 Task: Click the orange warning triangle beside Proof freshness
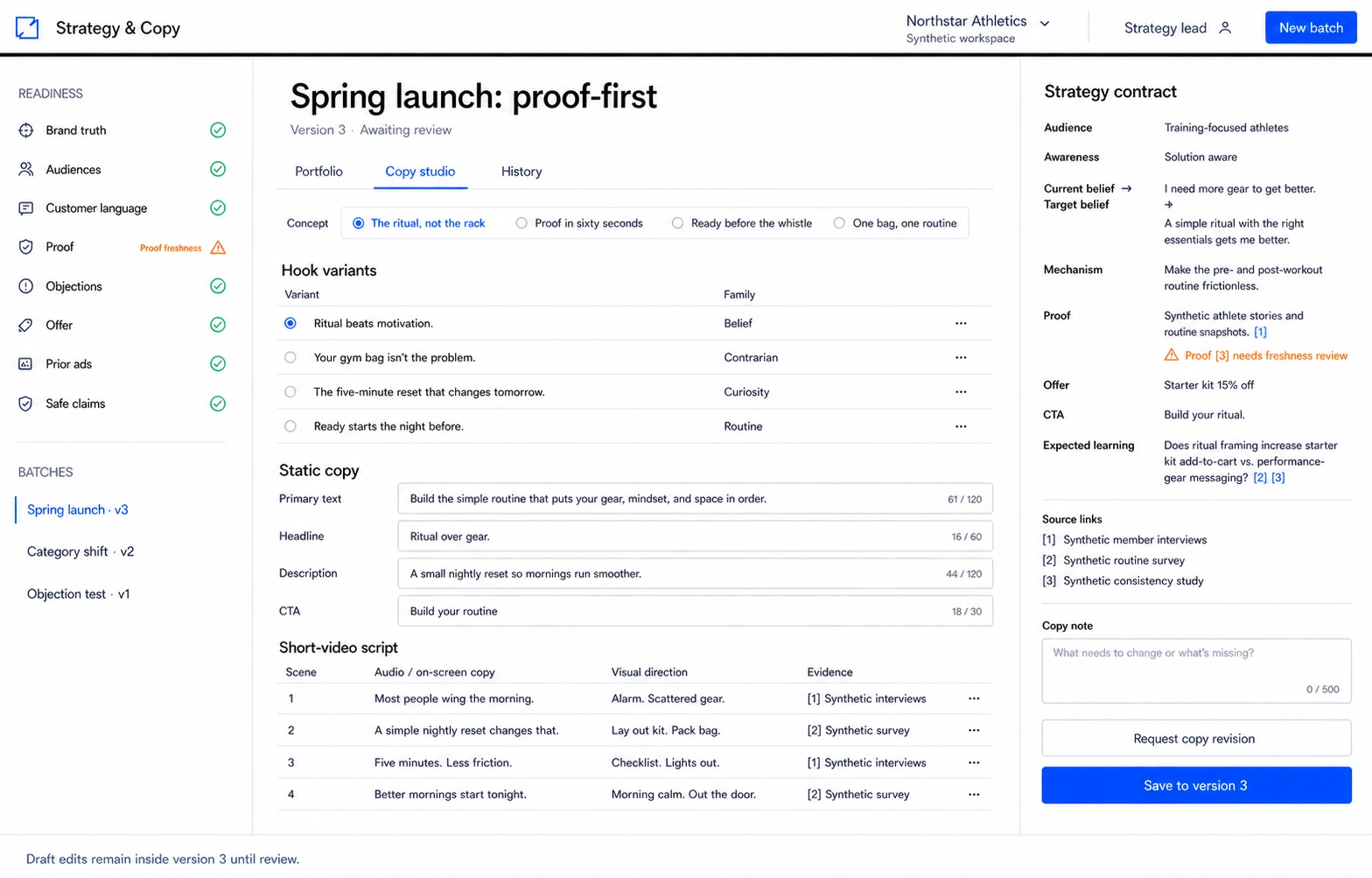[x=218, y=248]
